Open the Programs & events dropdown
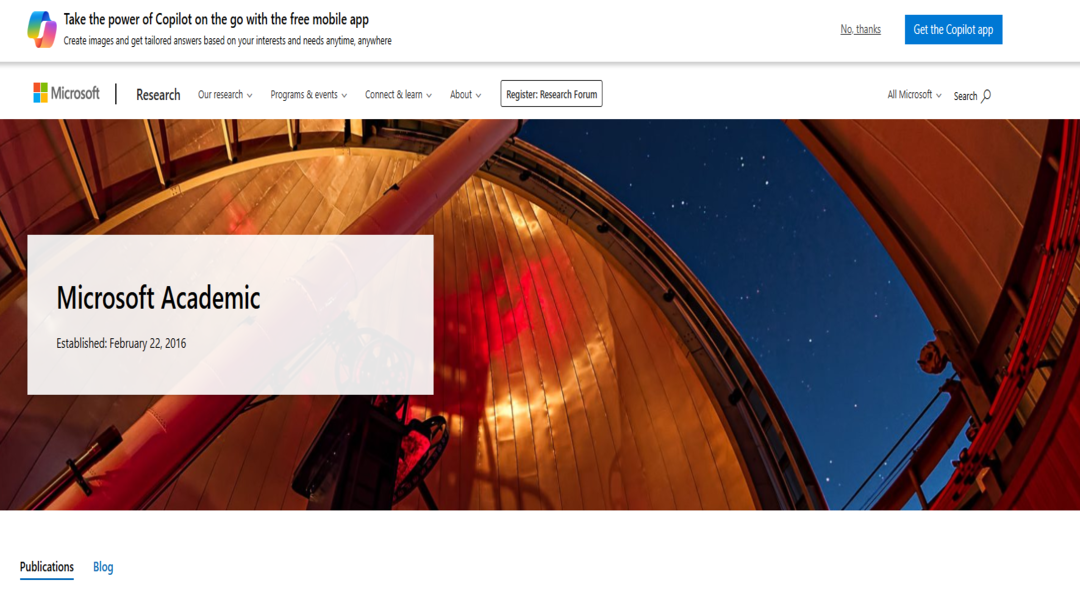 click(309, 94)
